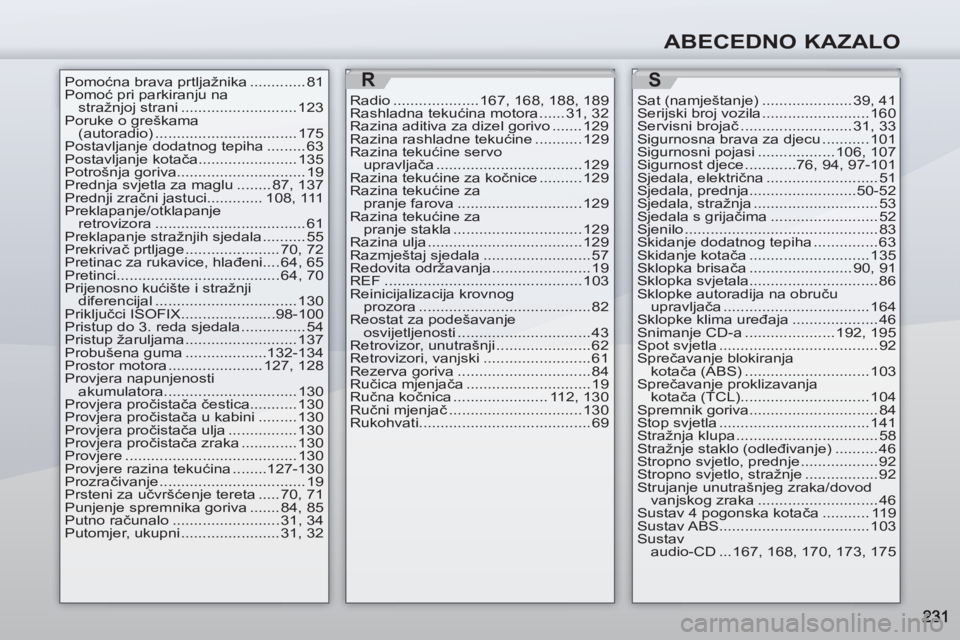Open "Sustav 4 pogonska kotača" entry
960x640 pixels.
point(767,513)
